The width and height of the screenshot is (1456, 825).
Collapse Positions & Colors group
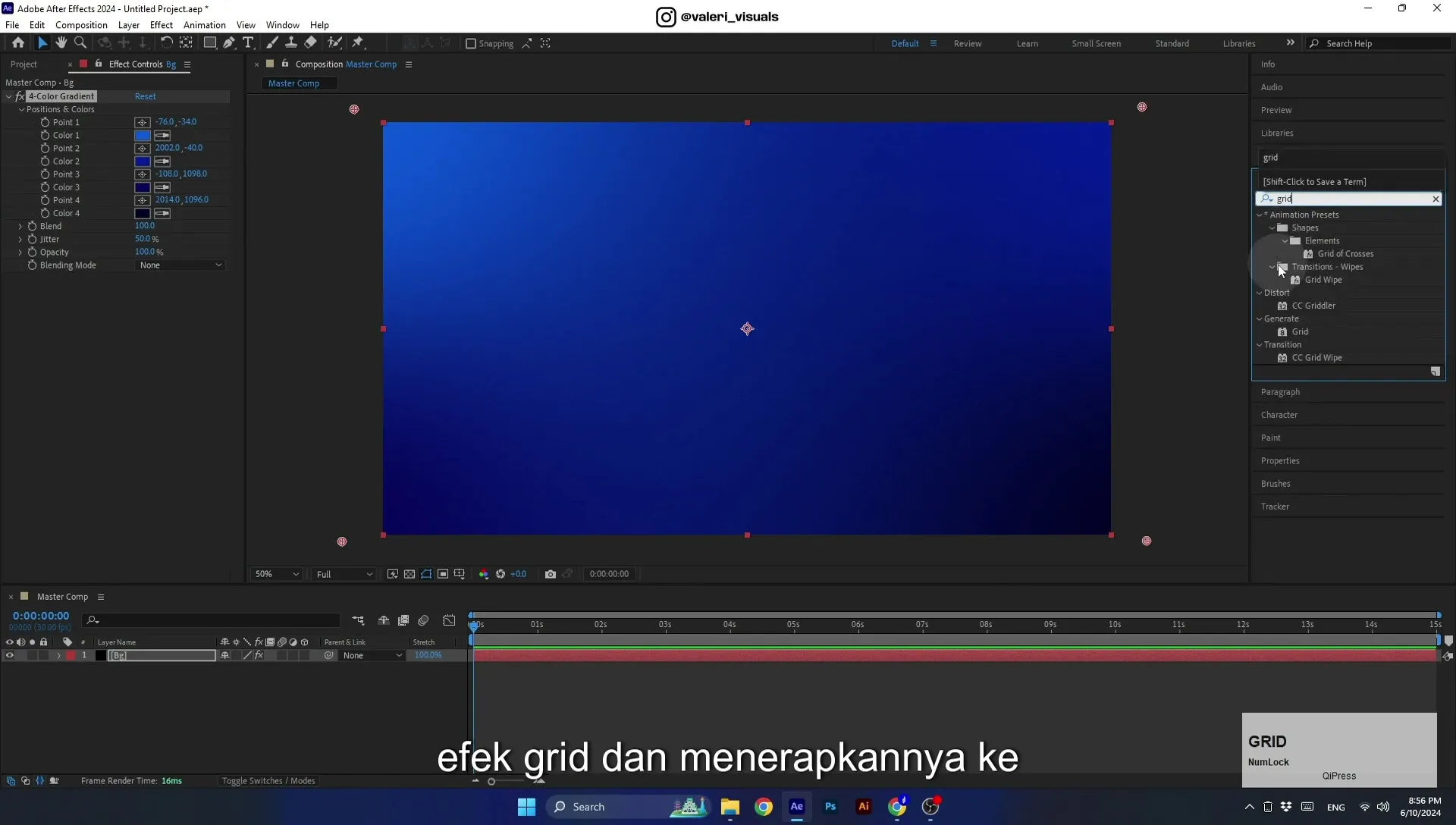click(22, 110)
